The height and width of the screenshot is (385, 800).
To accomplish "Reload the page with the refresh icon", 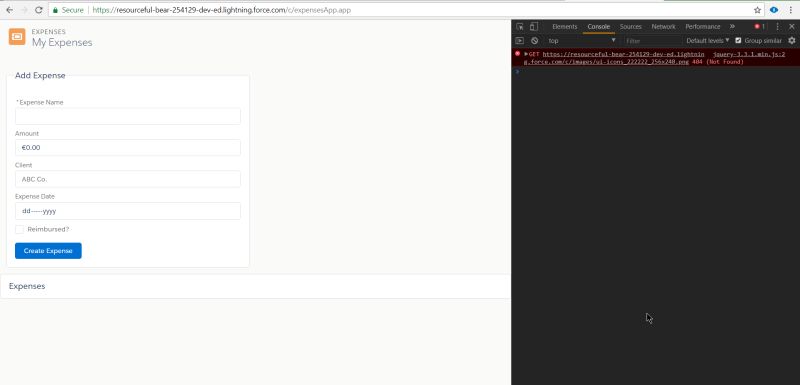I will coord(39,10).
